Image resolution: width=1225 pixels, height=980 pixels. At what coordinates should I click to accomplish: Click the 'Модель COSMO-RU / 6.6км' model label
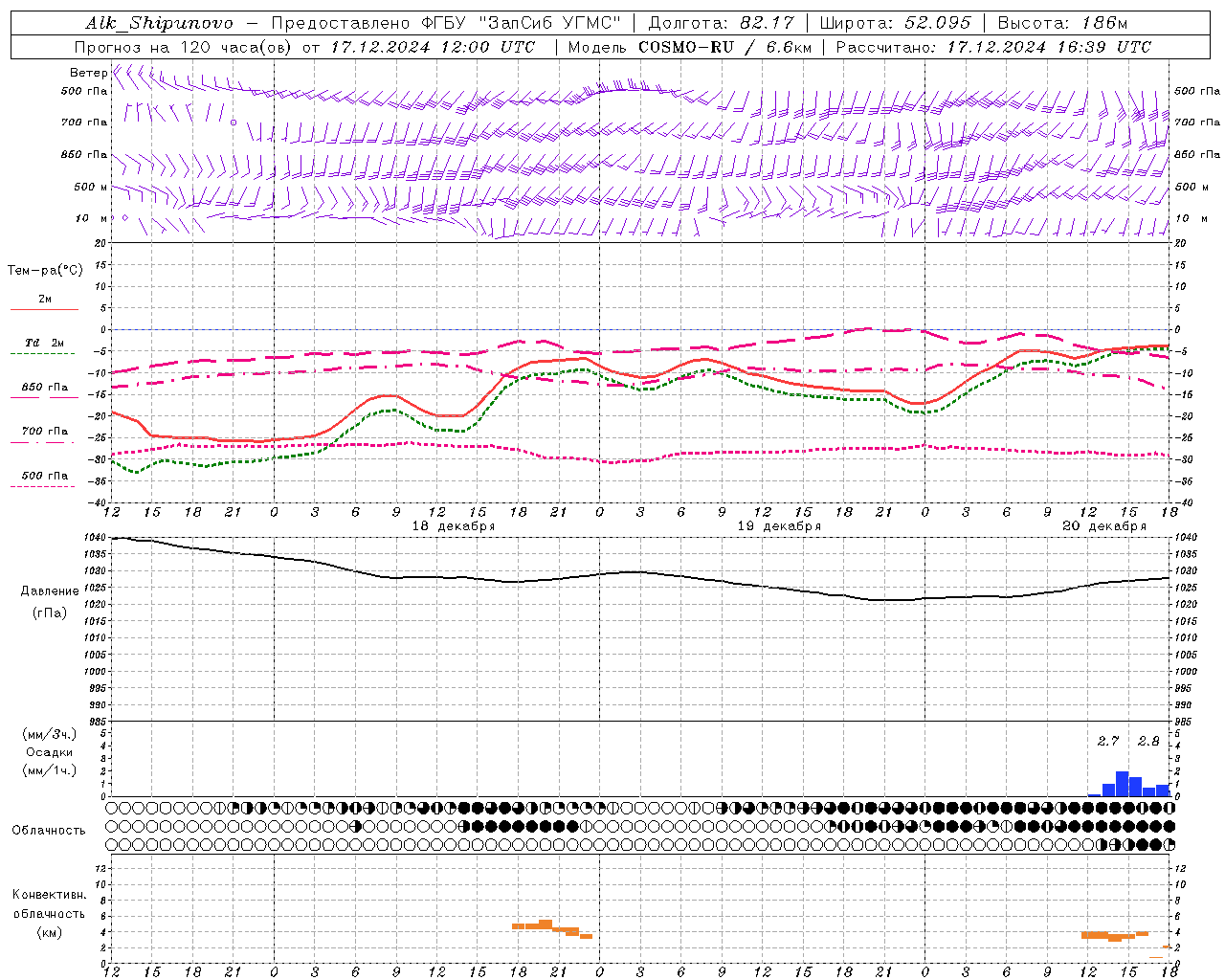(689, 47)
